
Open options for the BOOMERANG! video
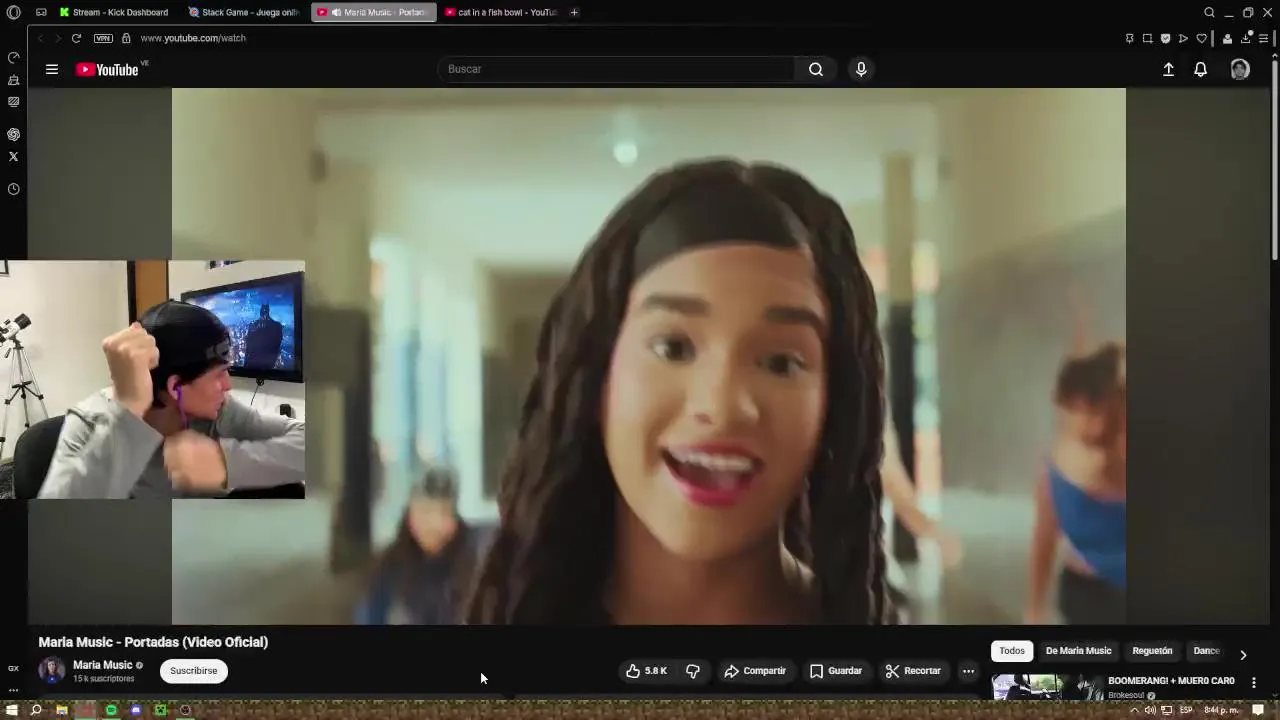1254,682
